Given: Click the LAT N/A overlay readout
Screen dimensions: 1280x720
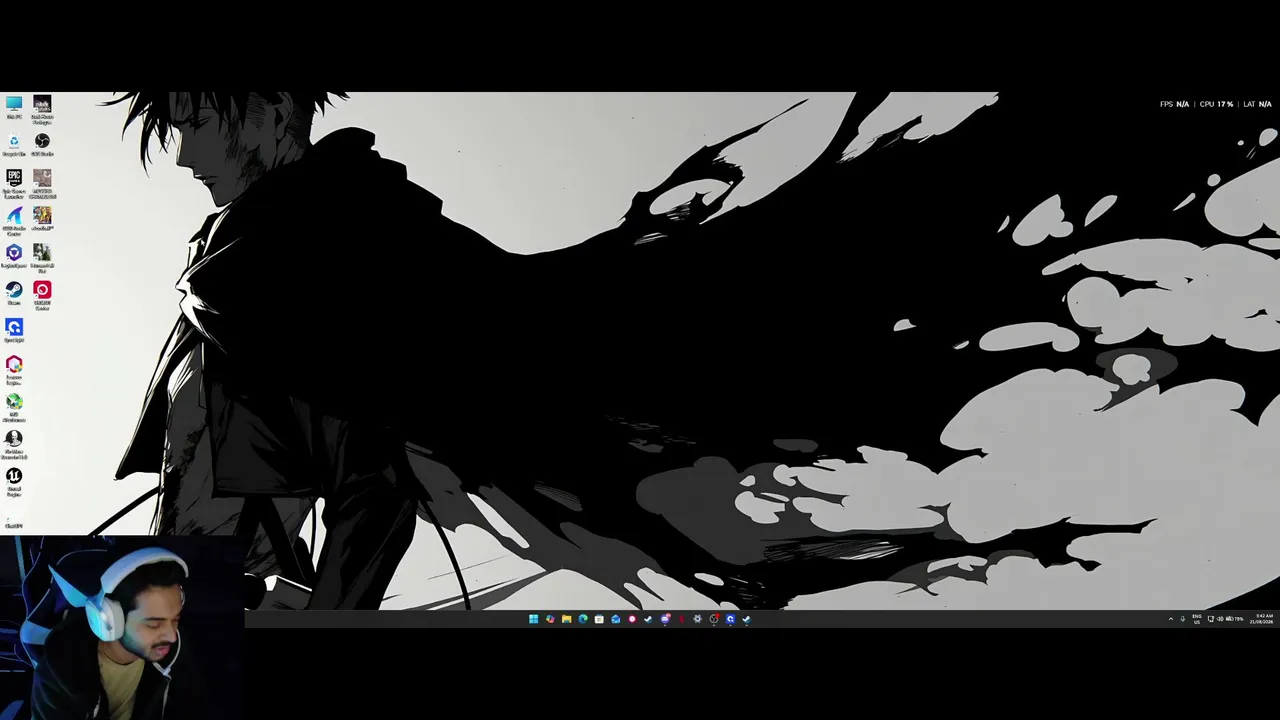Looking at the screenshot, I should (1257, 104).
